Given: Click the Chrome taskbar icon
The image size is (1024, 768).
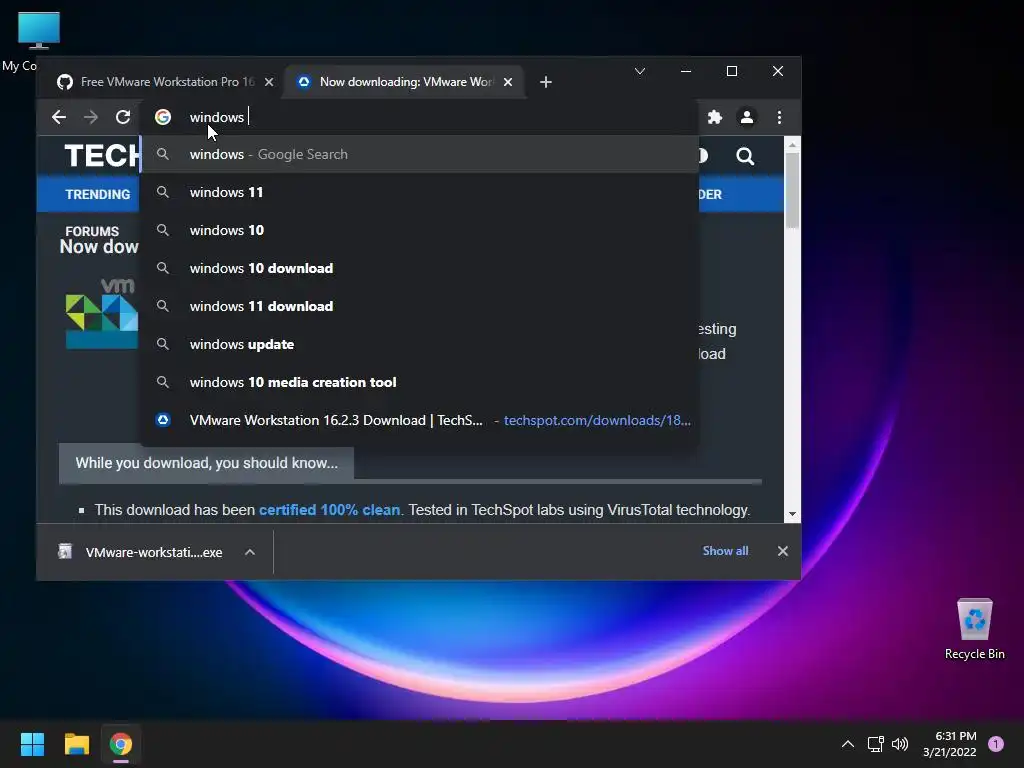Looking at the screenshot, I should (x=121, y=744).
